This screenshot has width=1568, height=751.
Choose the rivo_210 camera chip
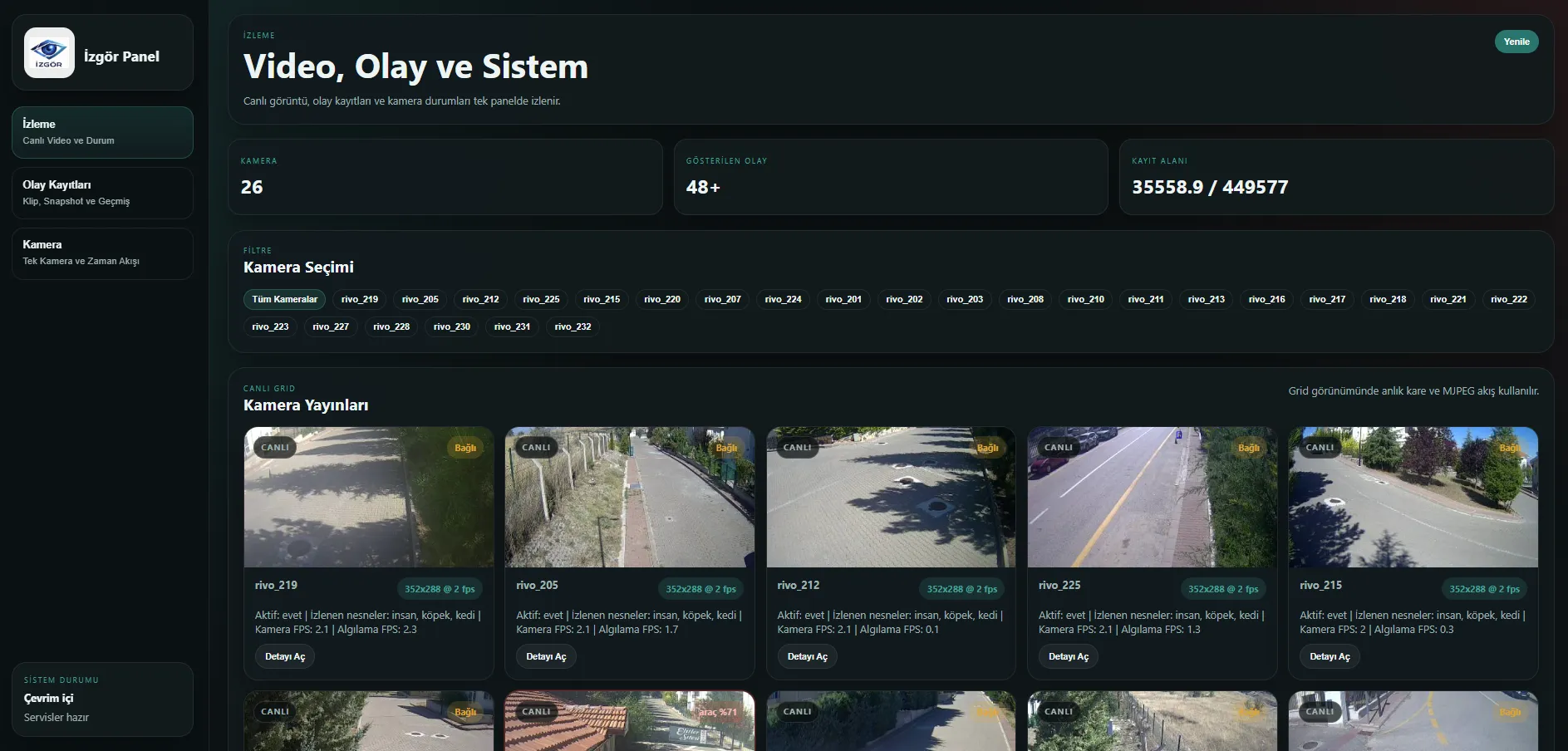click(x=1086, y=299)
